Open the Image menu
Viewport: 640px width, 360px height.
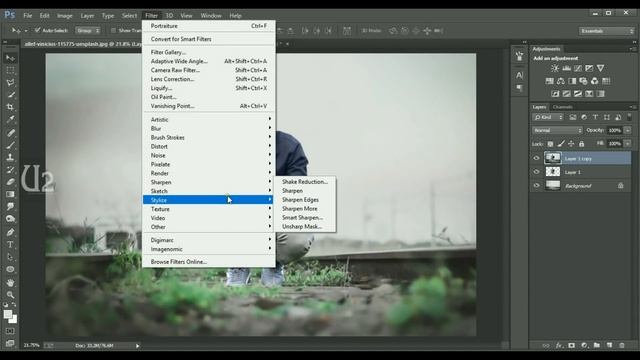(64, 16)
